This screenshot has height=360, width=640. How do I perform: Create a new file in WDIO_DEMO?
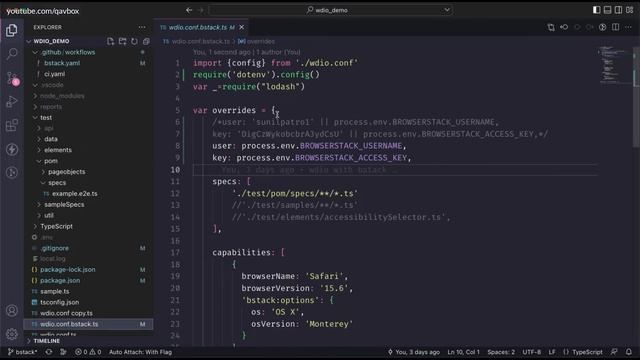[110, 41]
